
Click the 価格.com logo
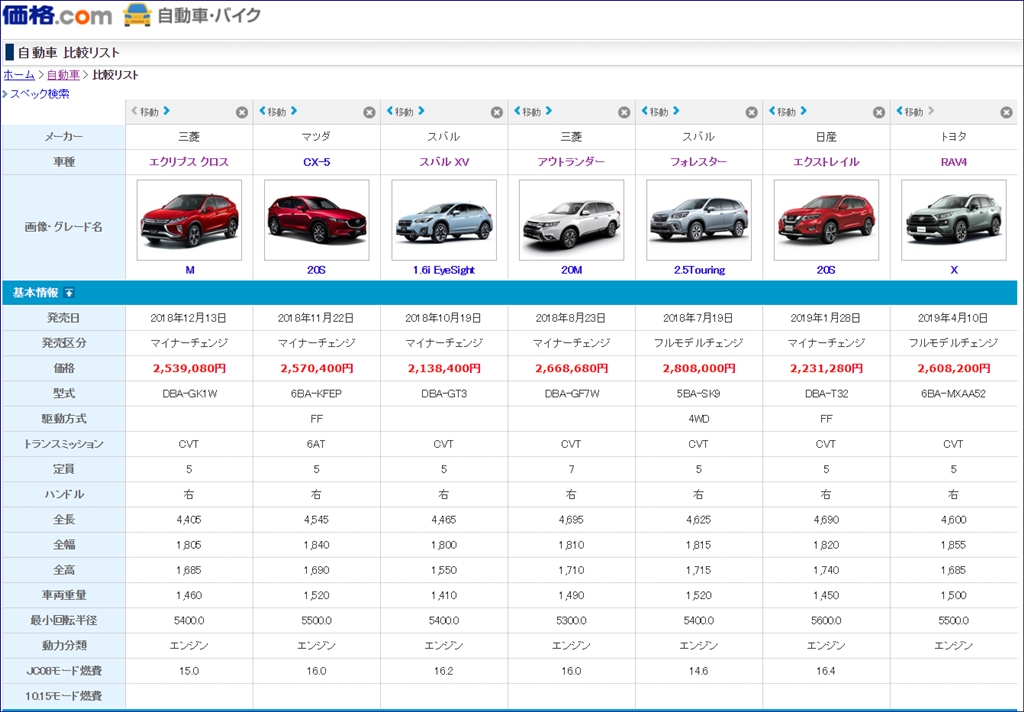click(57, 15)
